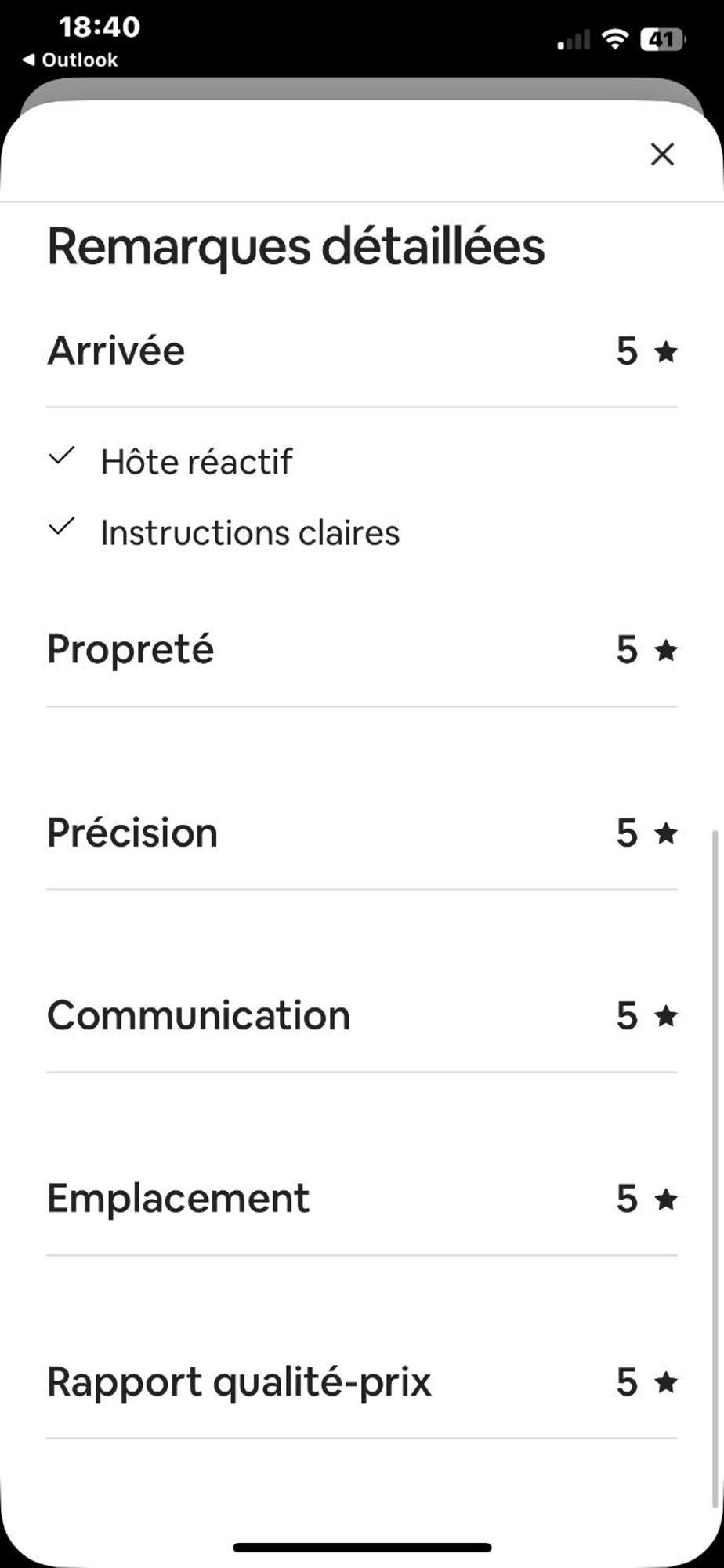Tap the Précision rating star icon
724x1568 pixels.
(666, 833)
